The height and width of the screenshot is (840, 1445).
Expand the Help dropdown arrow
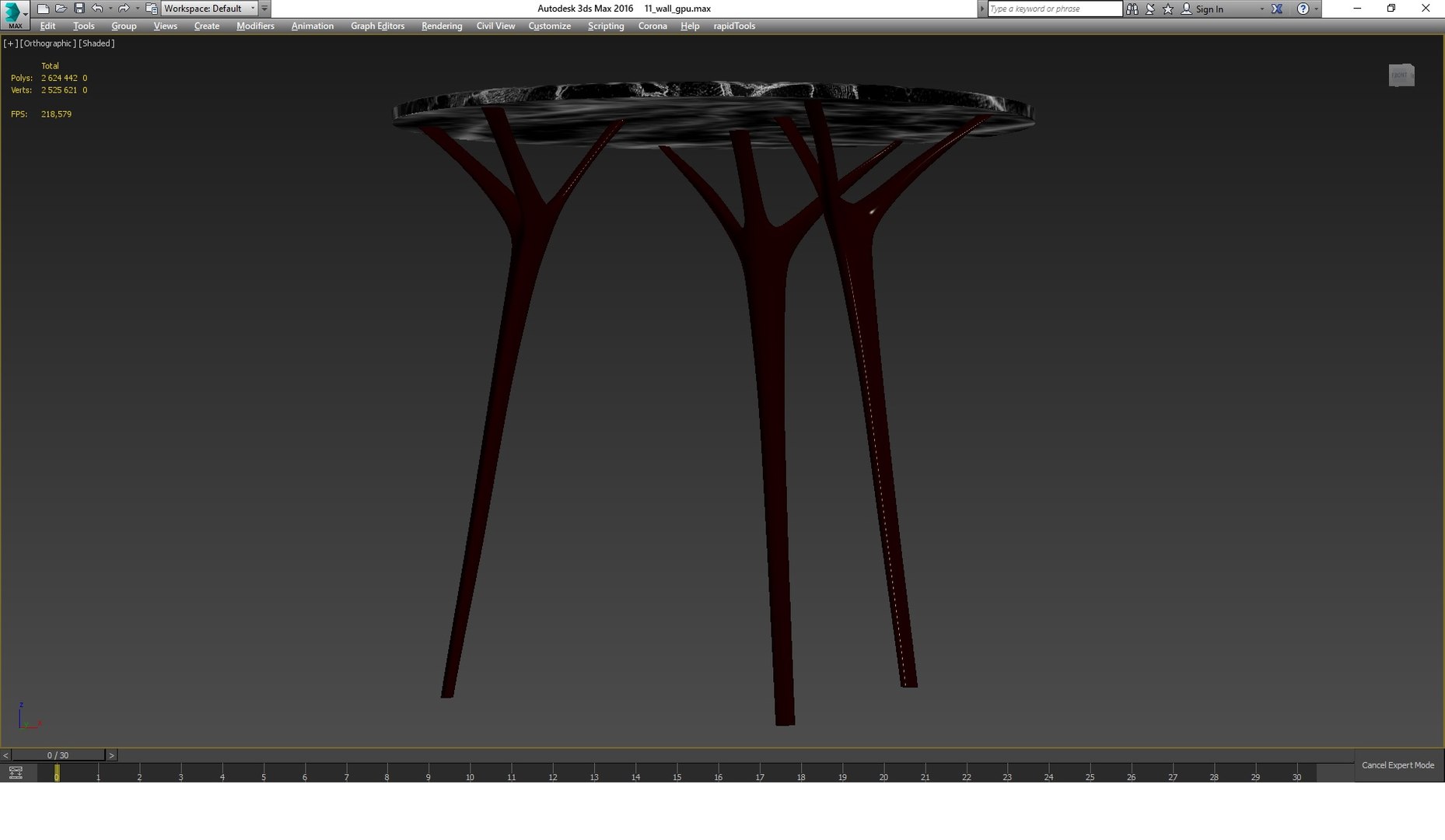[x=1316, y=9]
